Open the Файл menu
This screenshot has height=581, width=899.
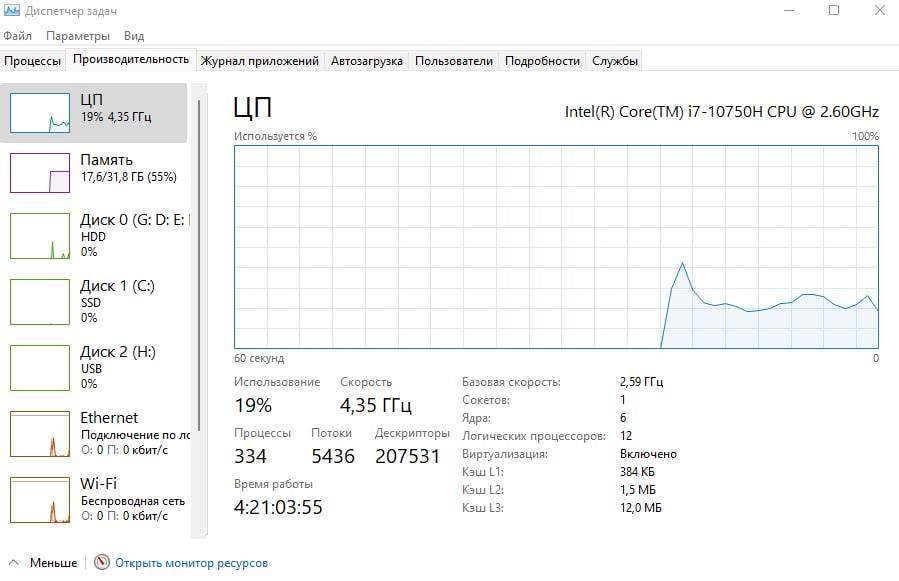coord(18,36)
